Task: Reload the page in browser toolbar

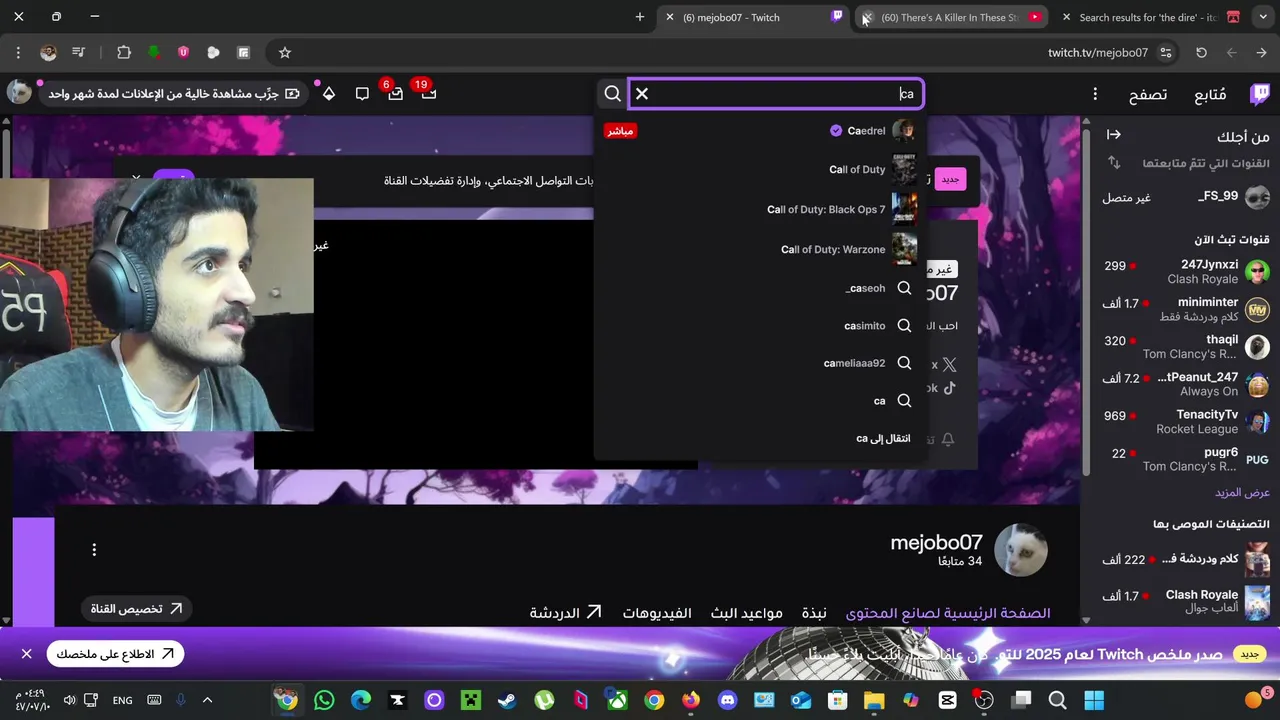Action: [x=1201, y=52]
